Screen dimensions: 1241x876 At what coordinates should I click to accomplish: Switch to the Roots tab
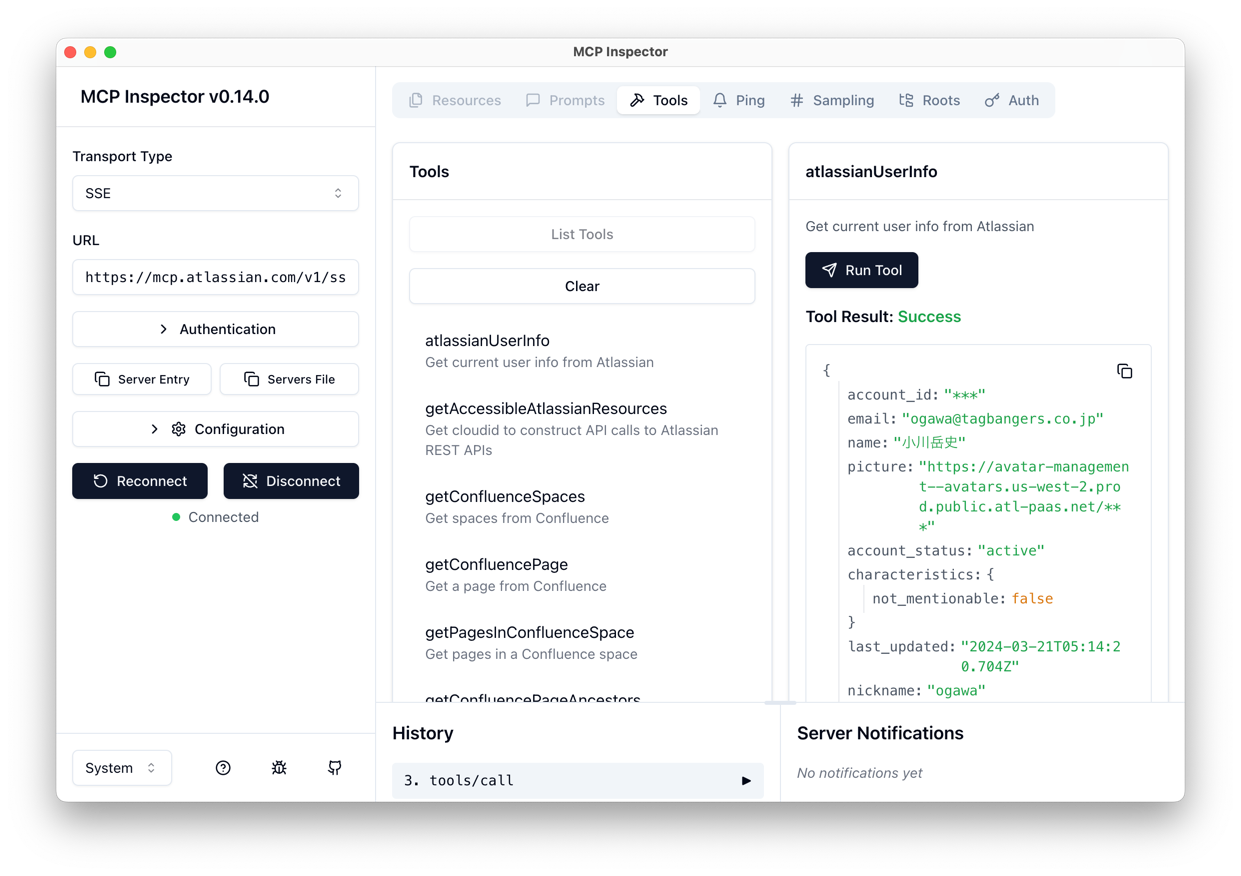(929, 100)
